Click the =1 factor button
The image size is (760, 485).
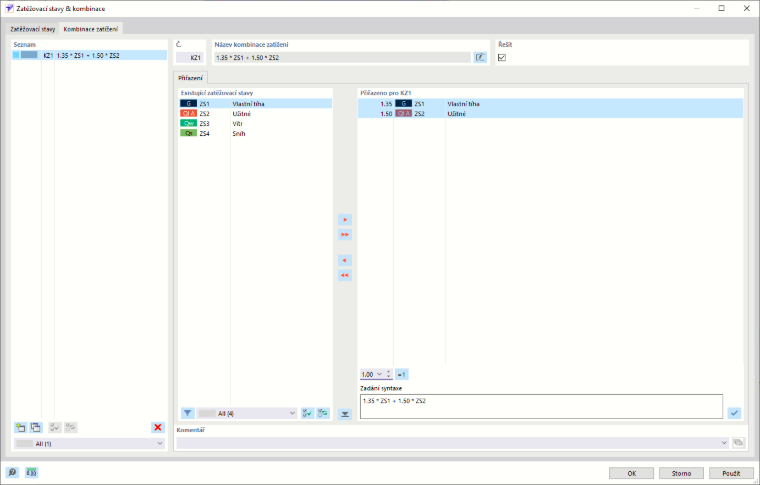click(401, 375)
